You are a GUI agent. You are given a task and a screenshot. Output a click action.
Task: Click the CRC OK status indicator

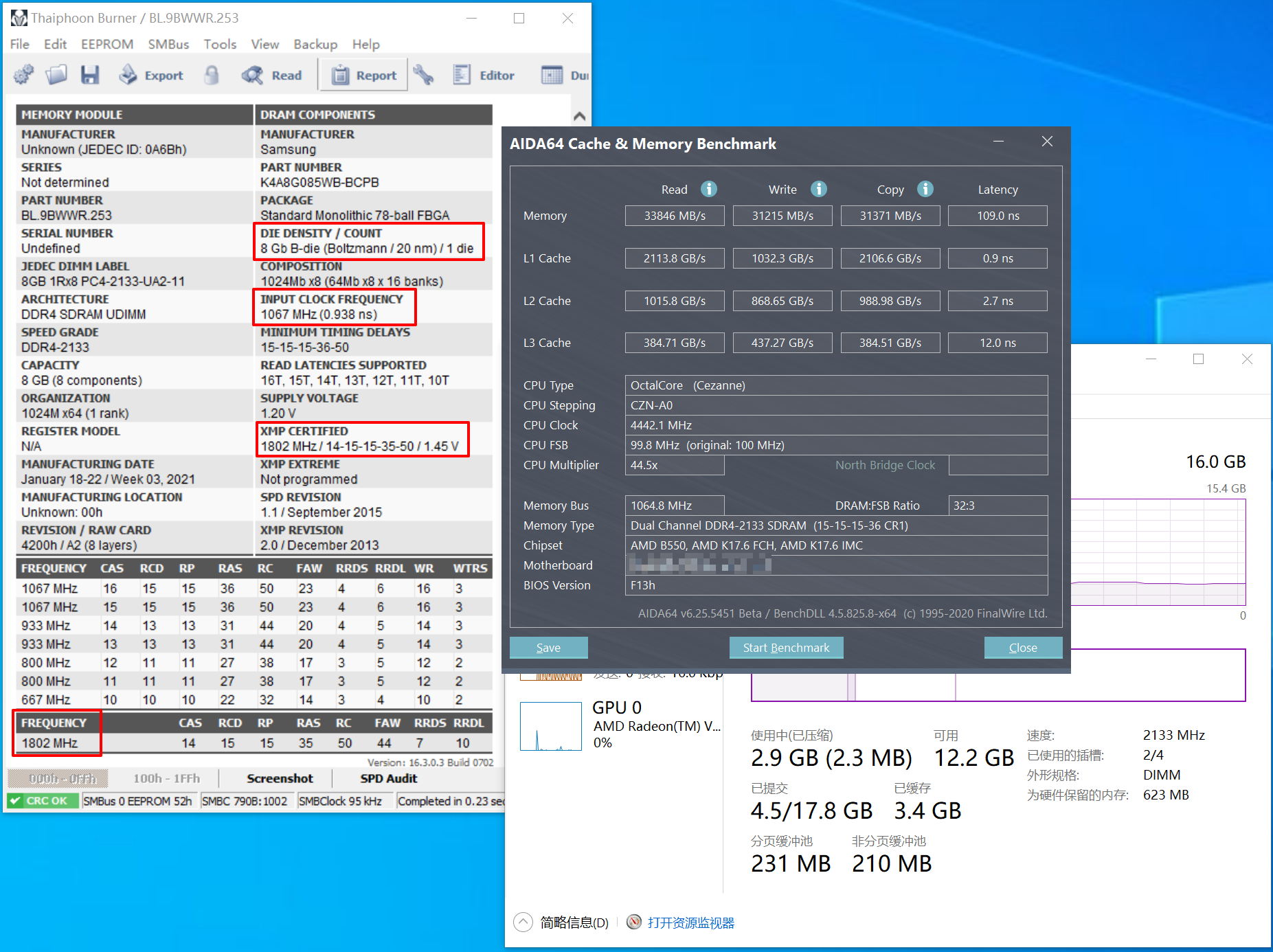[x=43, y=801]
